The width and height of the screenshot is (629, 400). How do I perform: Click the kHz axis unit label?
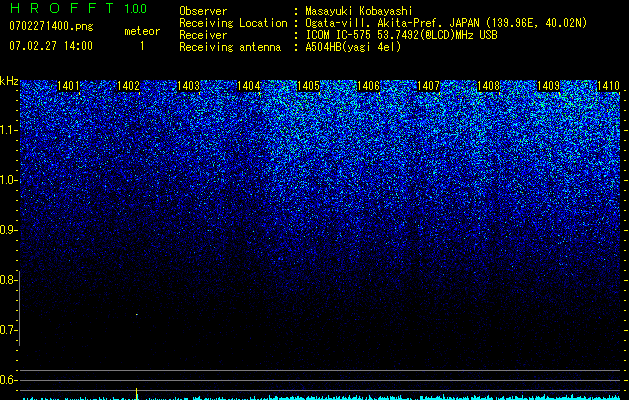click(x=9, y=81)
